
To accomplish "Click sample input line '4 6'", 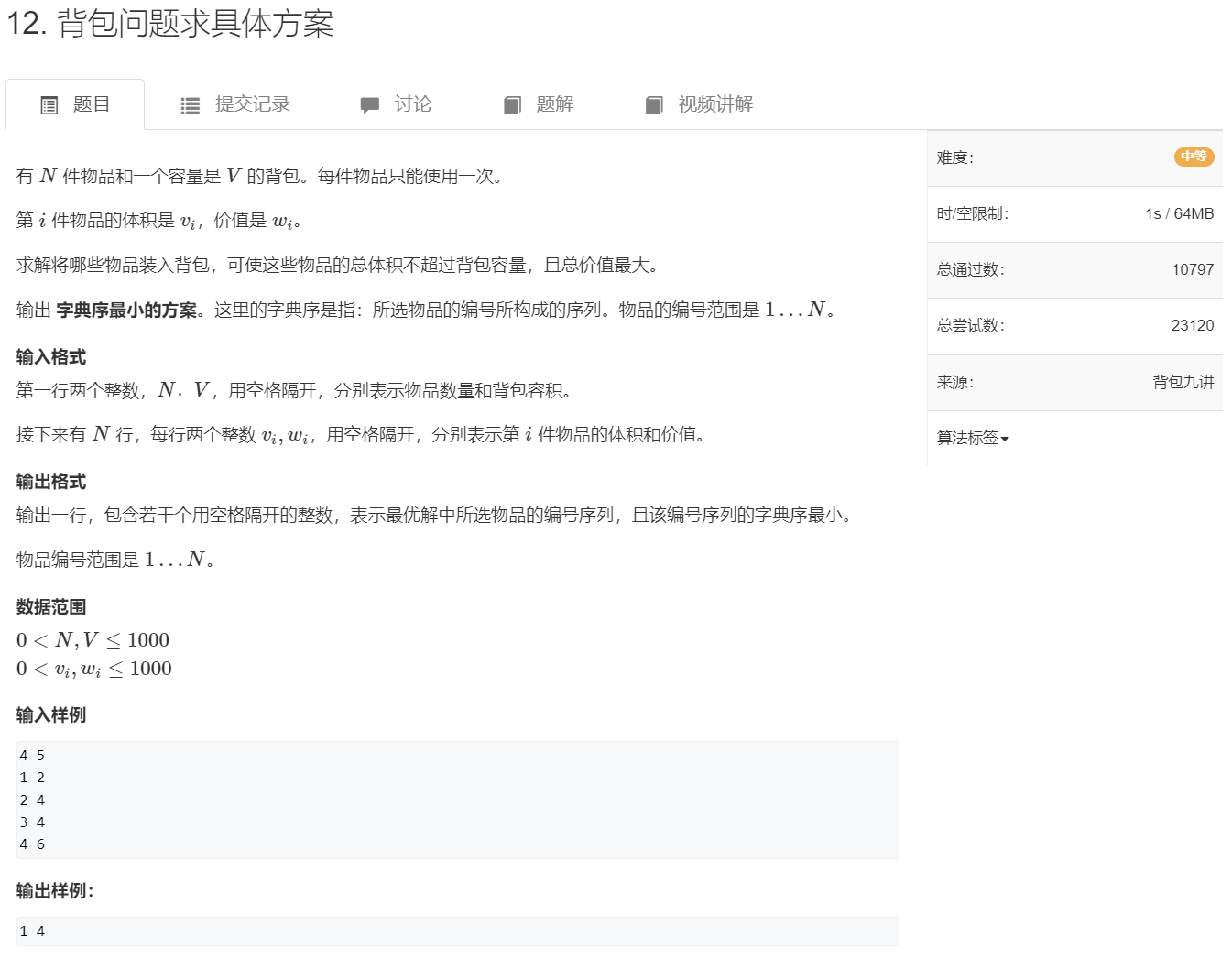I will pyautogui.click(x=32, y=844).
